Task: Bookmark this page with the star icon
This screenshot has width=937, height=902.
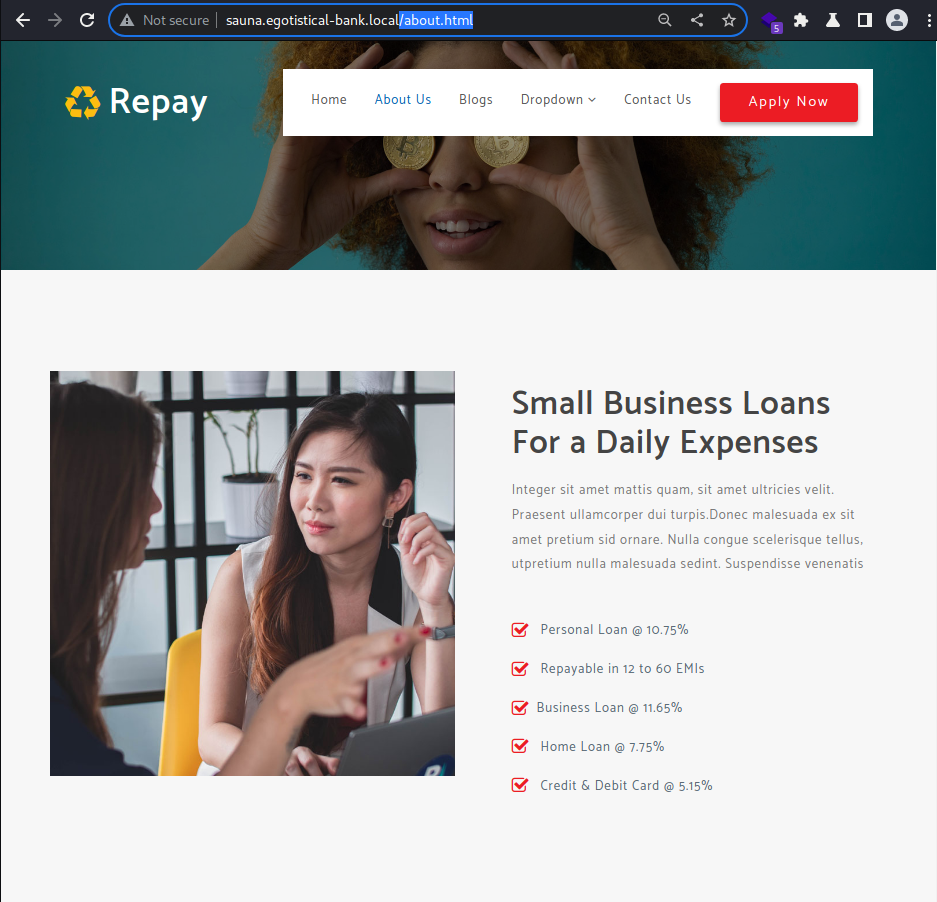Action: pyautogui.click(x=728, y=20)
